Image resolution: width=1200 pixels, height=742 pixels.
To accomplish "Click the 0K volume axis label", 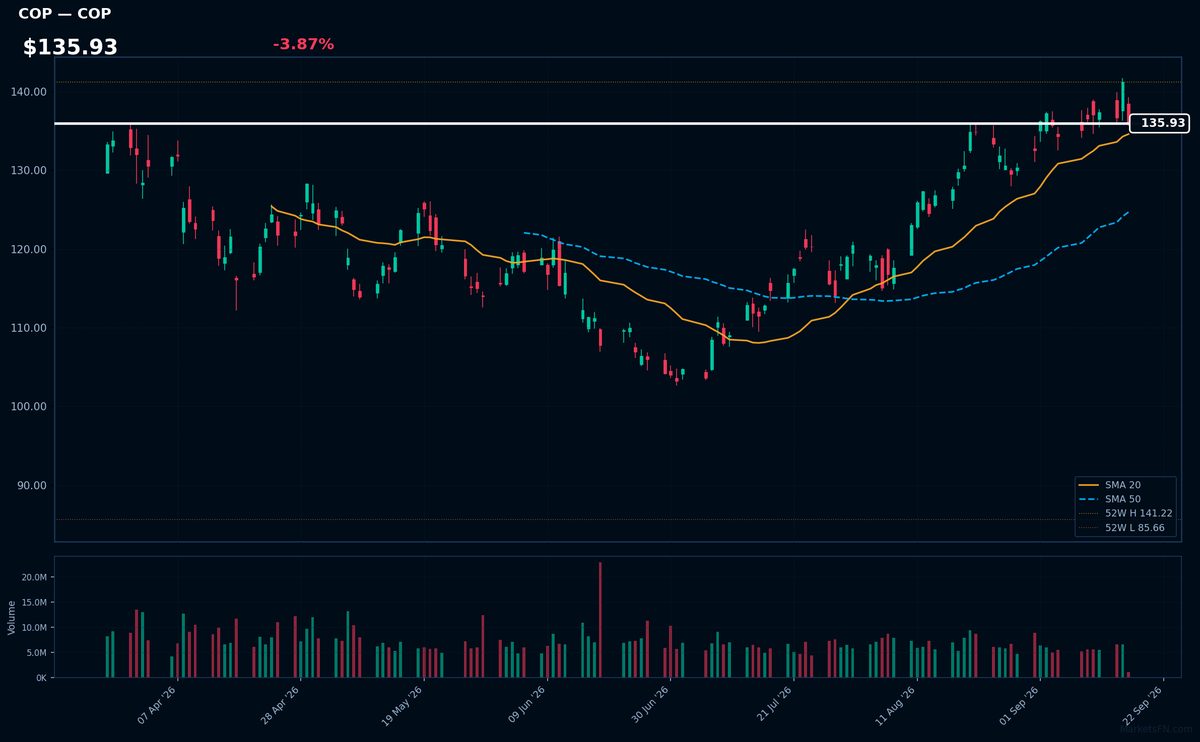I will tap(41, 678).
